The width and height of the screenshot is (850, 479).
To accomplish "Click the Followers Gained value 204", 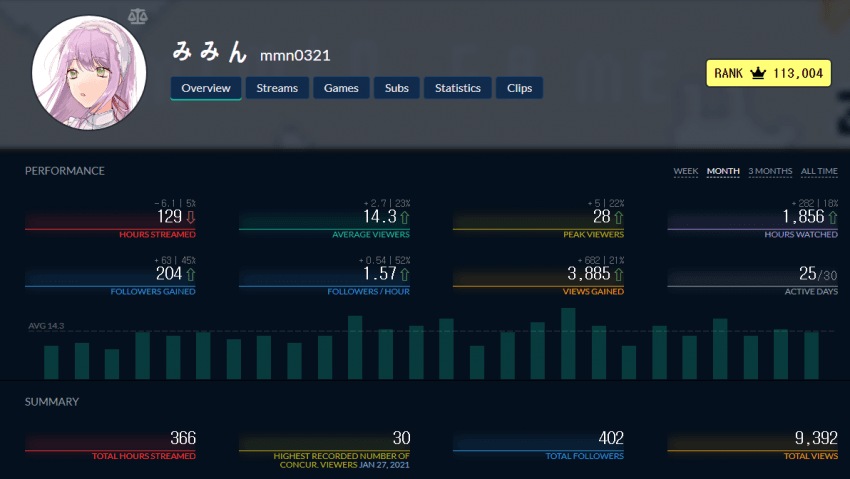I will 169,274.
